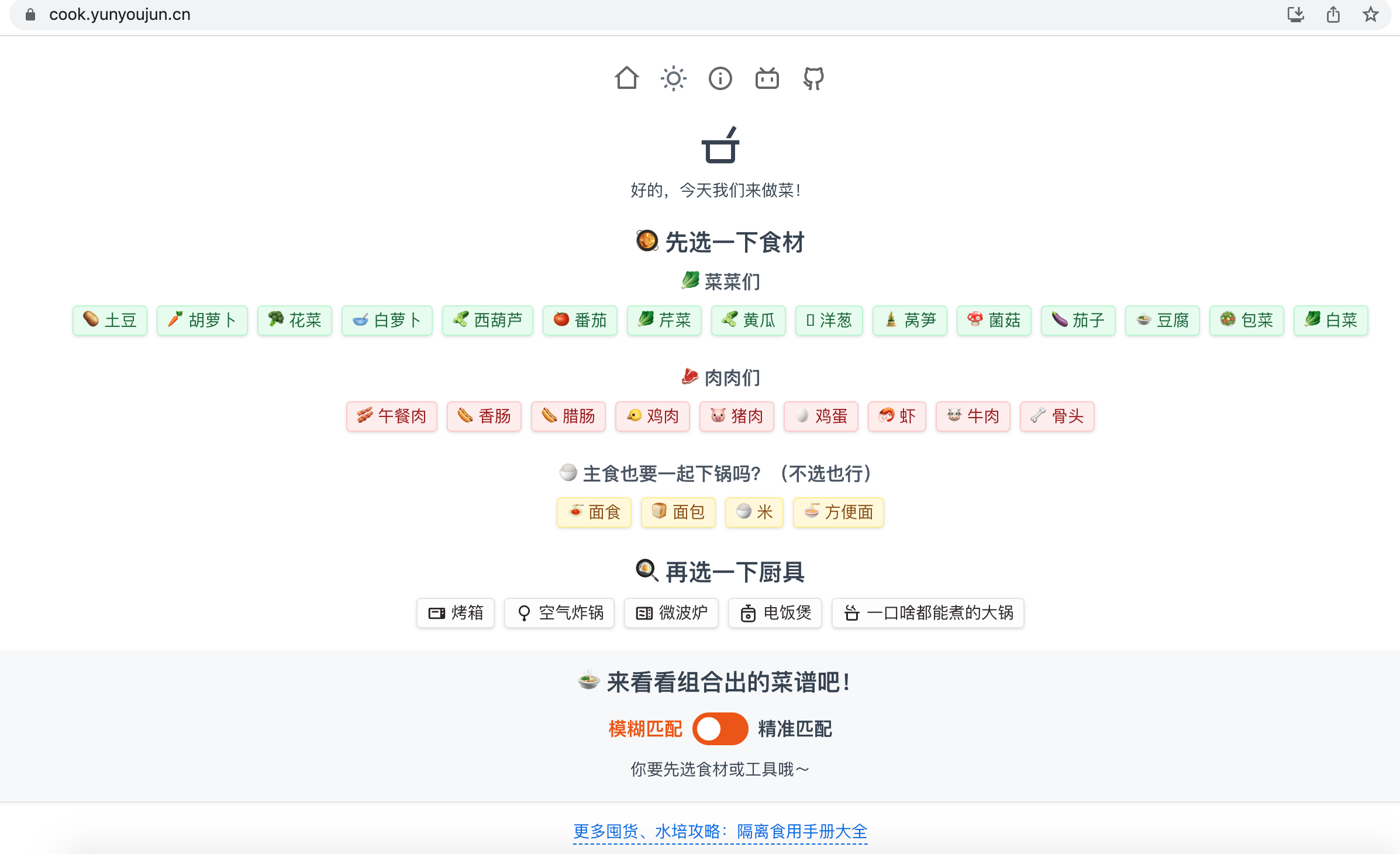Image resolution: width=1400 pixels, height=854 pixels.
Task: Open the Bilibili TV icon
Action: point(767,78)
